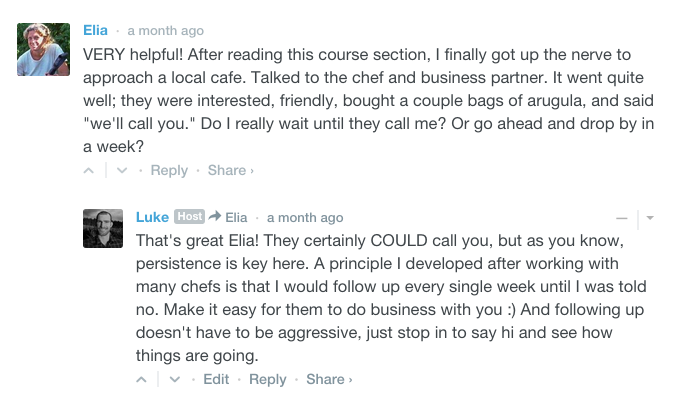Downvote Elia's comment
Image resolution: width=674 pixels, height=413 pixels.
[x=122, y=171]
